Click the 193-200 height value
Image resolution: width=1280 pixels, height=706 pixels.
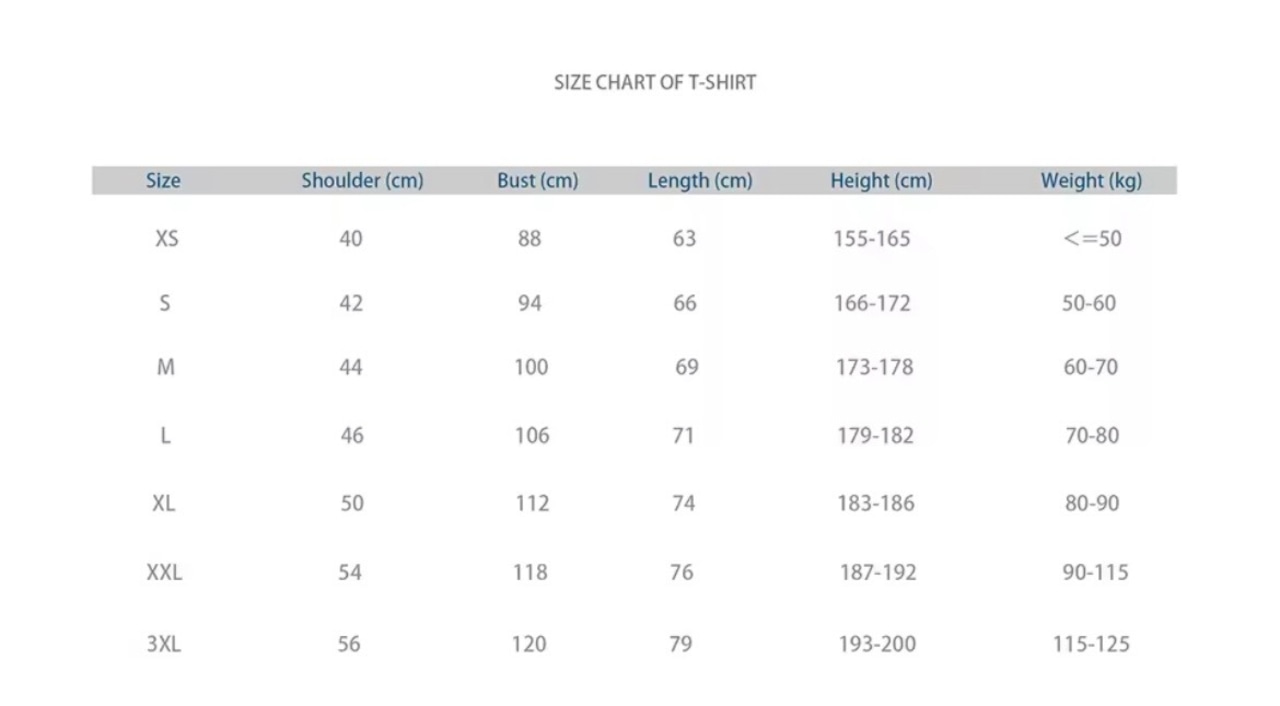(x=877, y=644)
